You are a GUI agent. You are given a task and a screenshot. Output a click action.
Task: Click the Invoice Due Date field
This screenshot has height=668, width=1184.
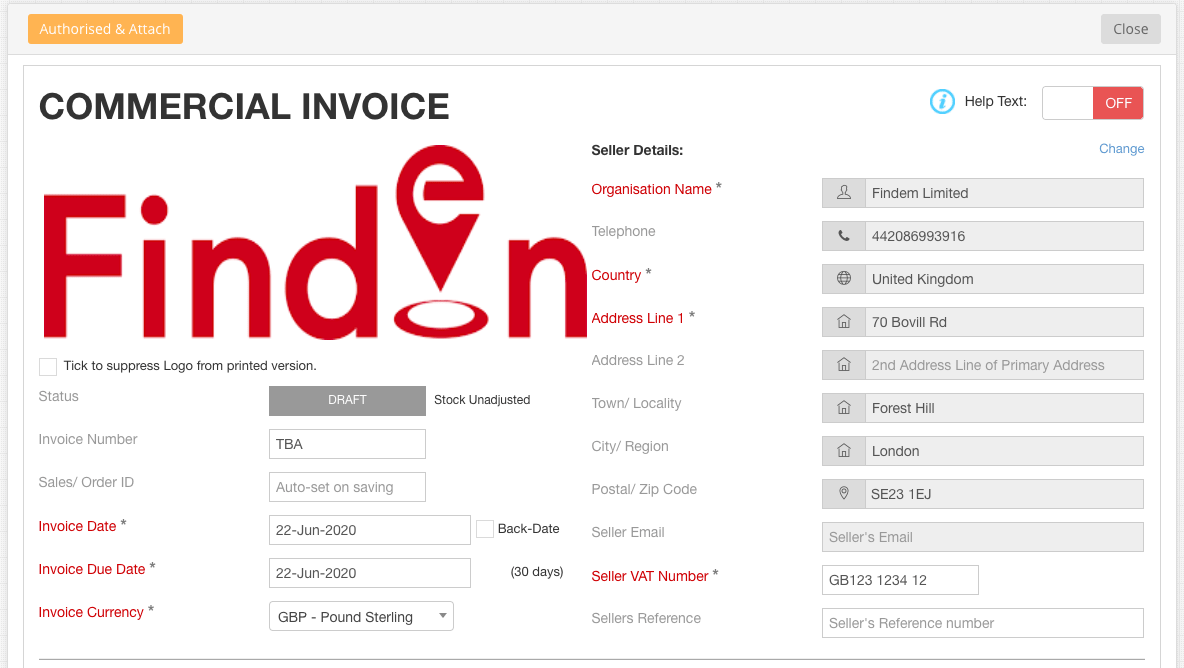point(370,573)
